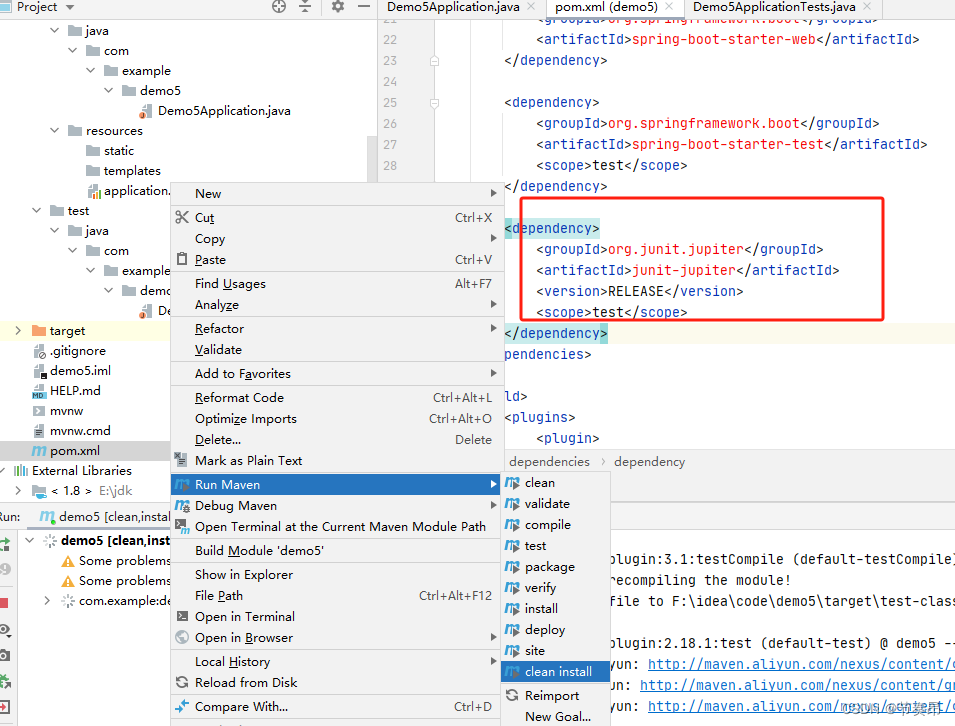
Task: Open Demo5Application.java in project tree
Action: click(x=224, y=111)
